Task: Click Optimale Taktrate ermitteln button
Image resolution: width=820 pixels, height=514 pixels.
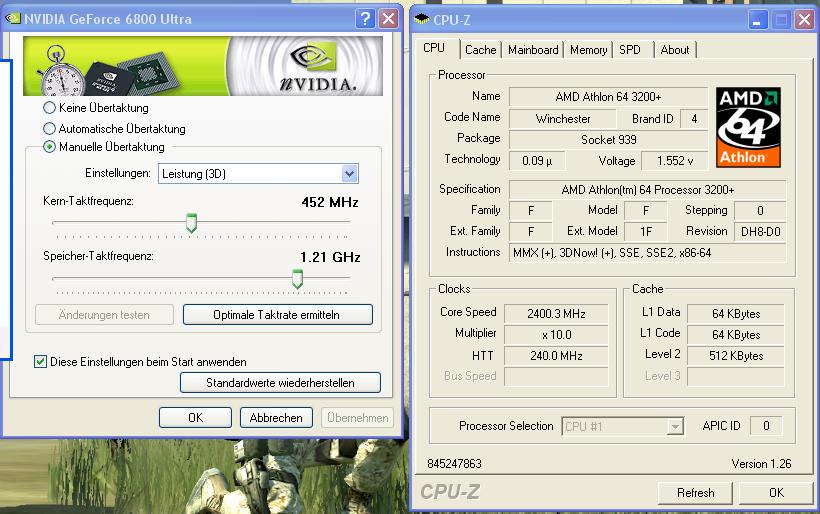Action: coord(278,315)
